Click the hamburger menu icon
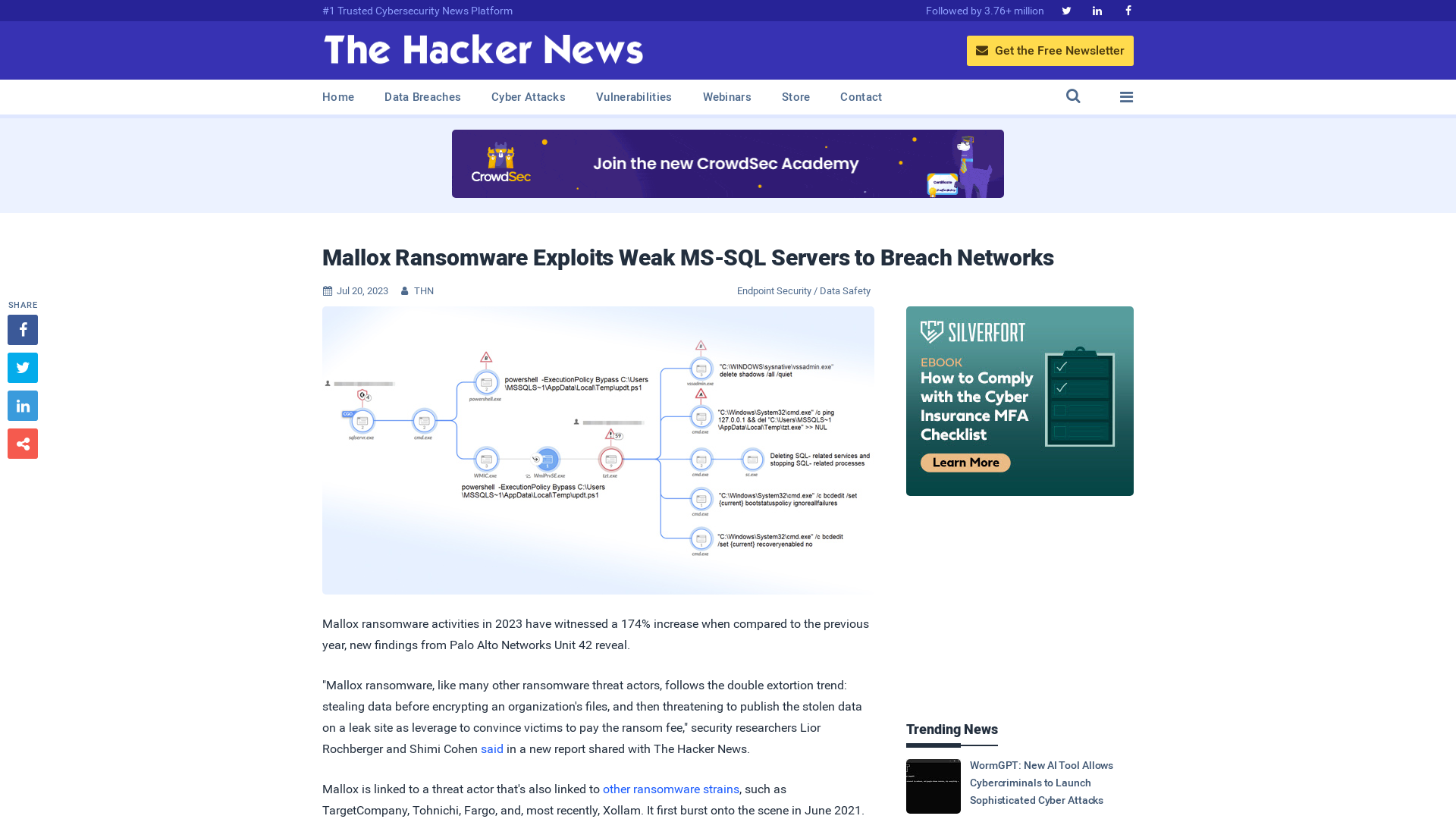1456x819 pixels. (1126, 96)
